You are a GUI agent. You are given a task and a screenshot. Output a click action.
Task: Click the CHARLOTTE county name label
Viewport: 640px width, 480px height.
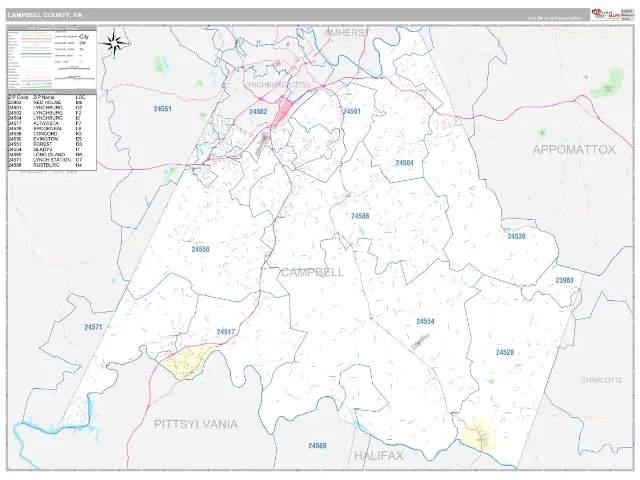coord(602,380)
